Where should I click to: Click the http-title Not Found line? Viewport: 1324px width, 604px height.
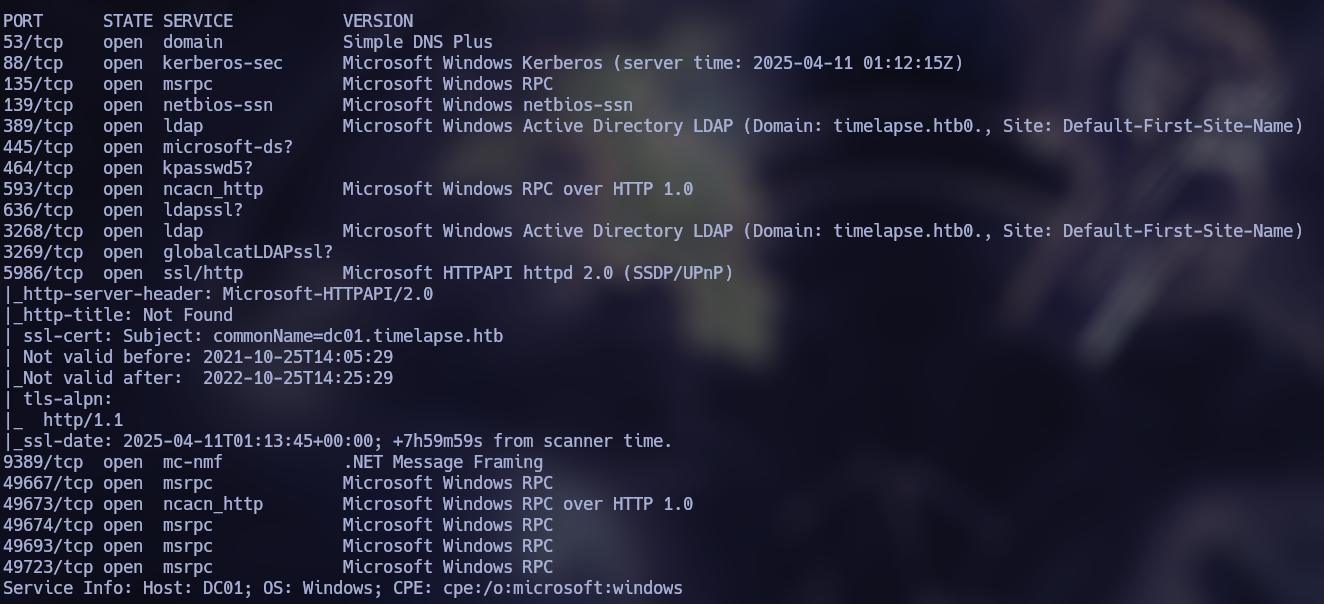118,315
